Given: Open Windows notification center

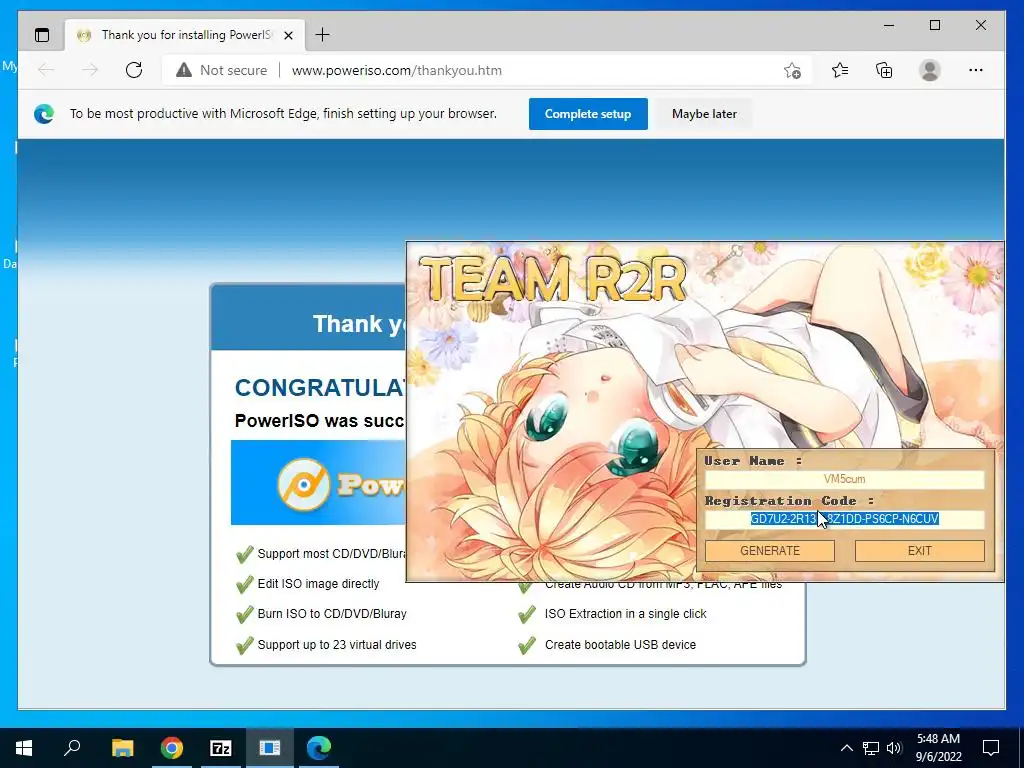Looking at the screenshot, I should click(991, 748).
